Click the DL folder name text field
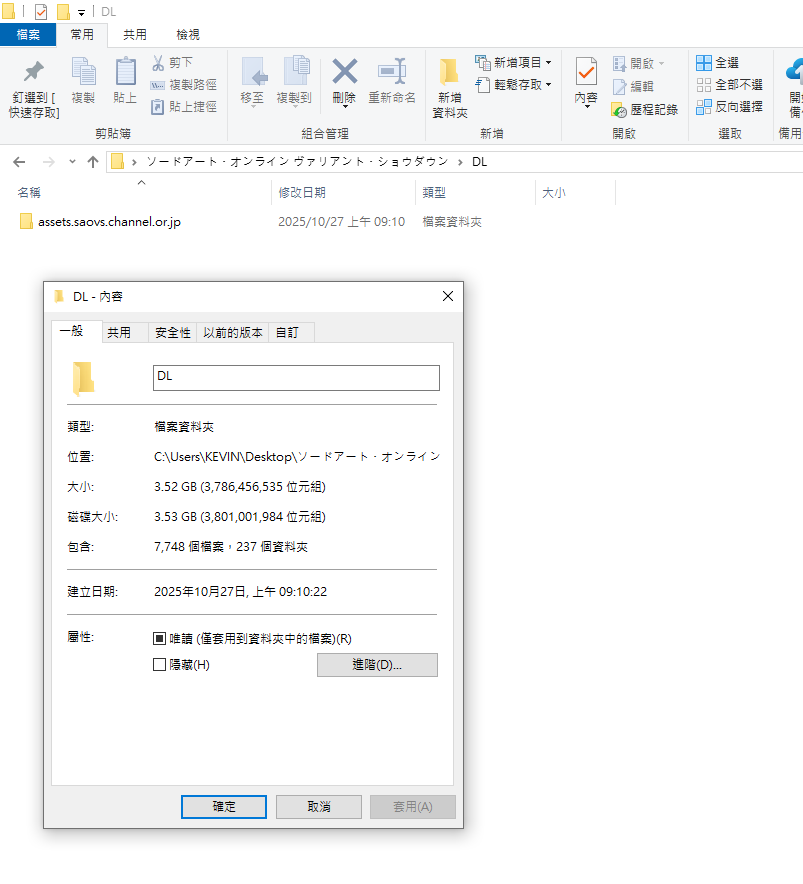The image size is (803, 884). point(295,377)
